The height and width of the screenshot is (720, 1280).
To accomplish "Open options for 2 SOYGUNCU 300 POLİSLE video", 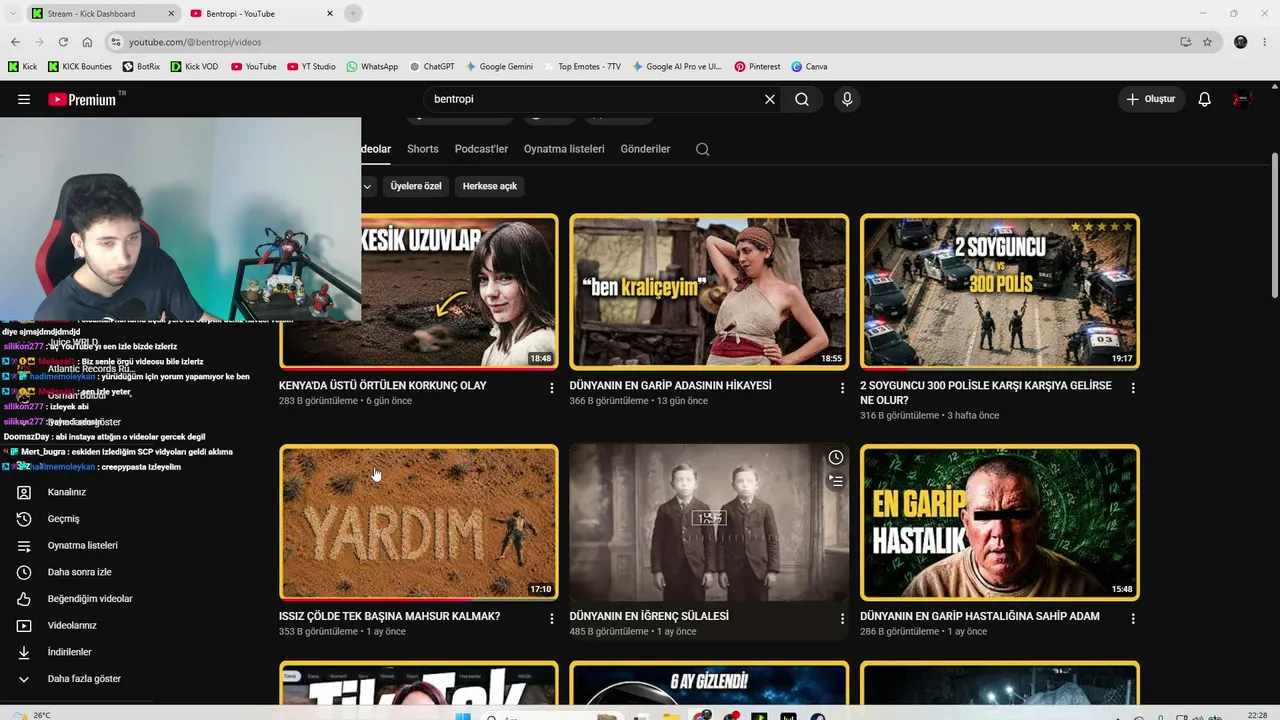I will [1133, 388].
